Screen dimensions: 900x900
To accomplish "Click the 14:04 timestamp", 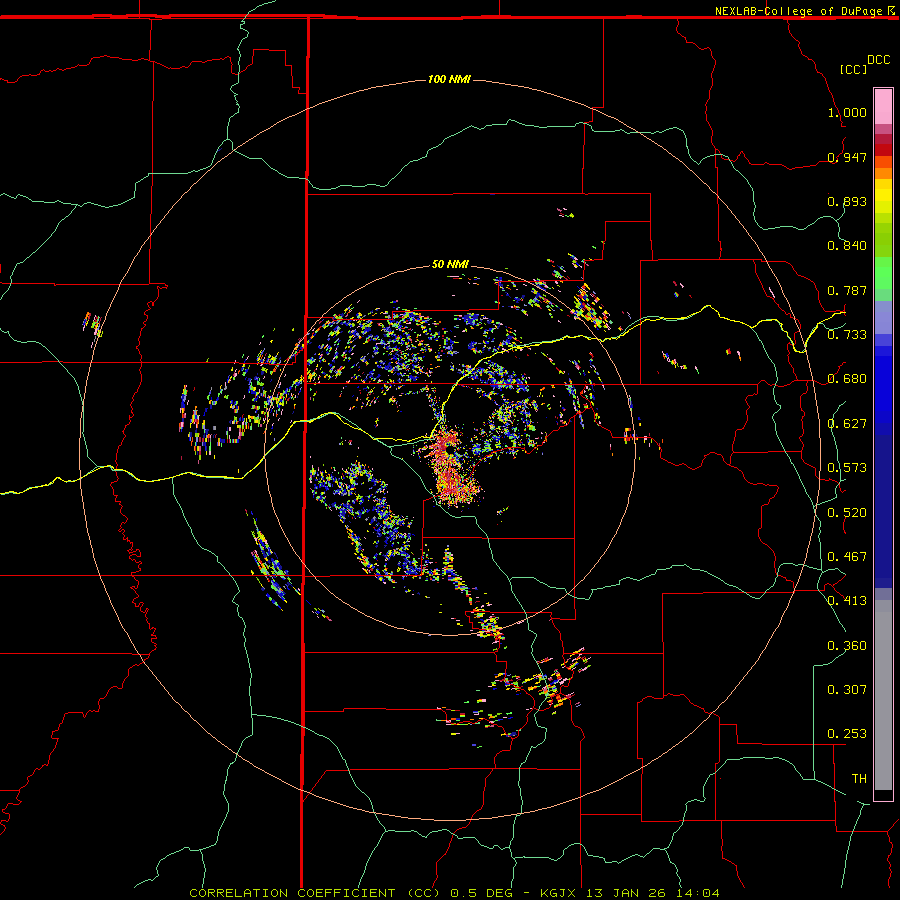I will tap(698, 893).
